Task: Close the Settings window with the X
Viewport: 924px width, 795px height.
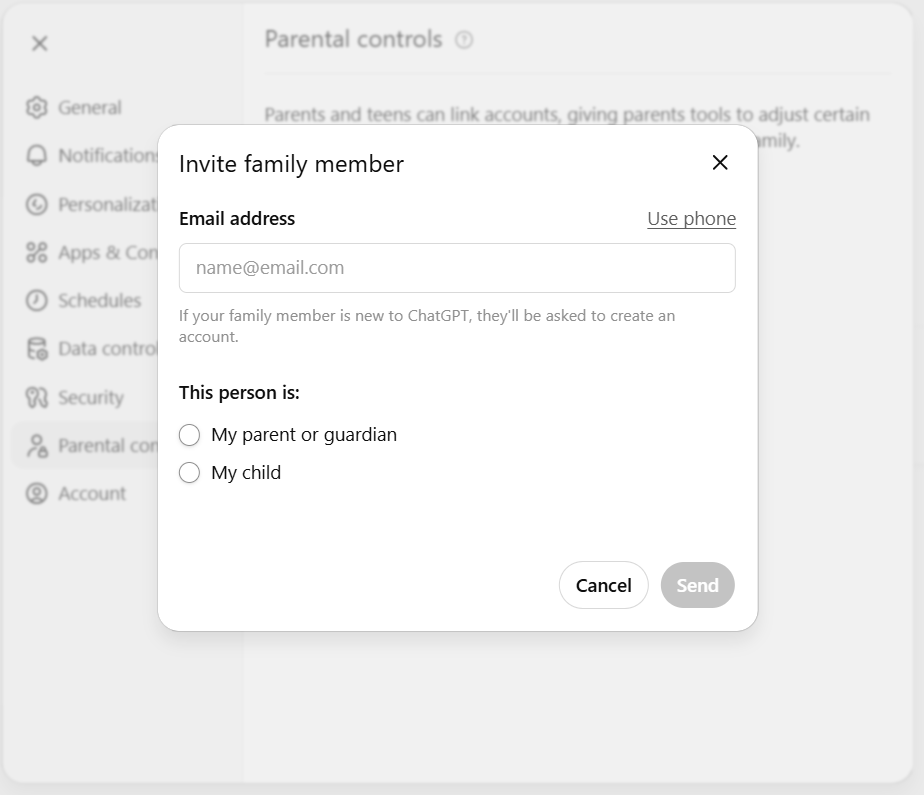Action: coord(38,43)
